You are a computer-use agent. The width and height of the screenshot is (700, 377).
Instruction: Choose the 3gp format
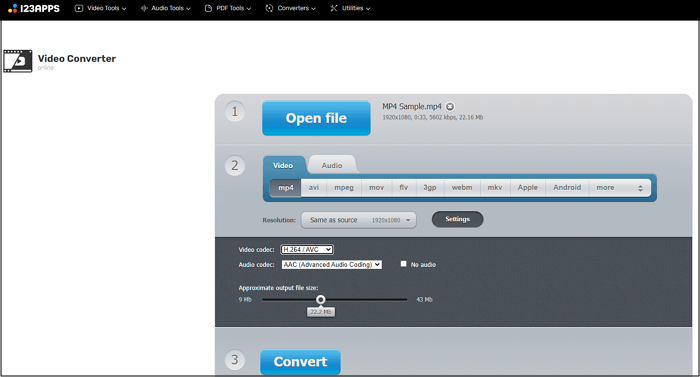430,188
